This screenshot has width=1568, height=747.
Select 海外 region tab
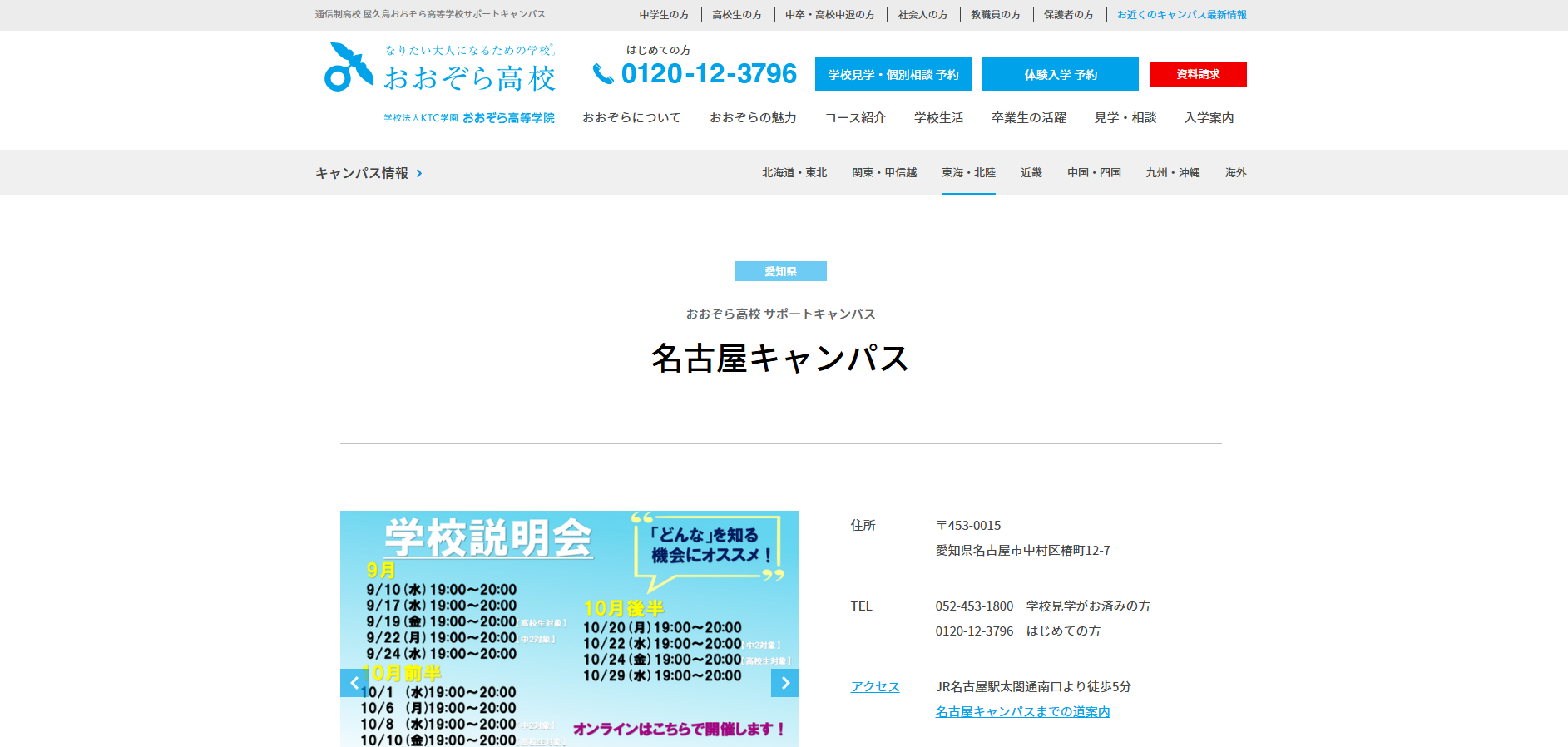(1235, 172)
